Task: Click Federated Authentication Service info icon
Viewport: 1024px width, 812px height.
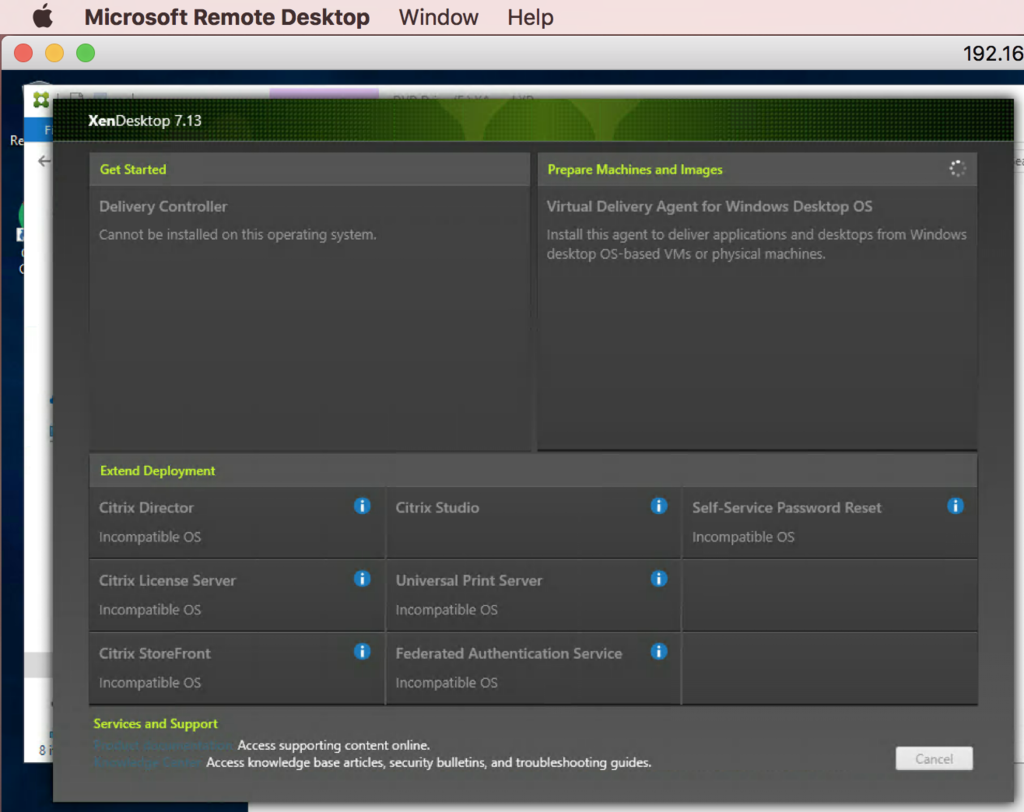Action: coord(659,652)
